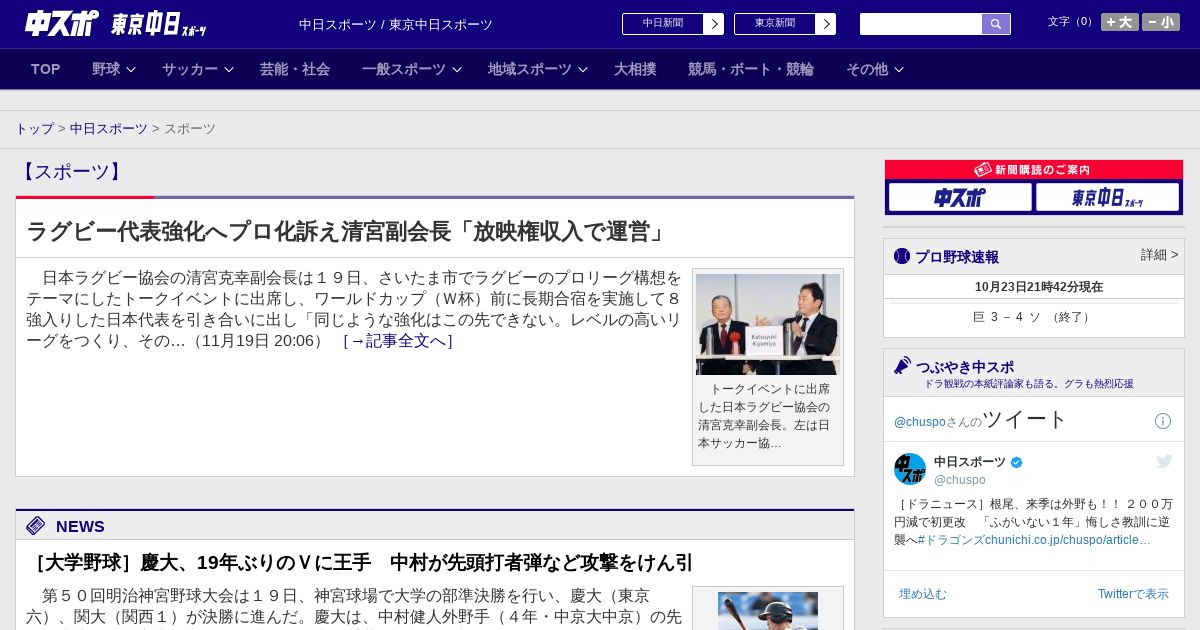This screenshot has width=1200, height=630.
Task: Click 中日スポーツ / 東京中日スポーツ header text
Action: click(x=396, y=24)
